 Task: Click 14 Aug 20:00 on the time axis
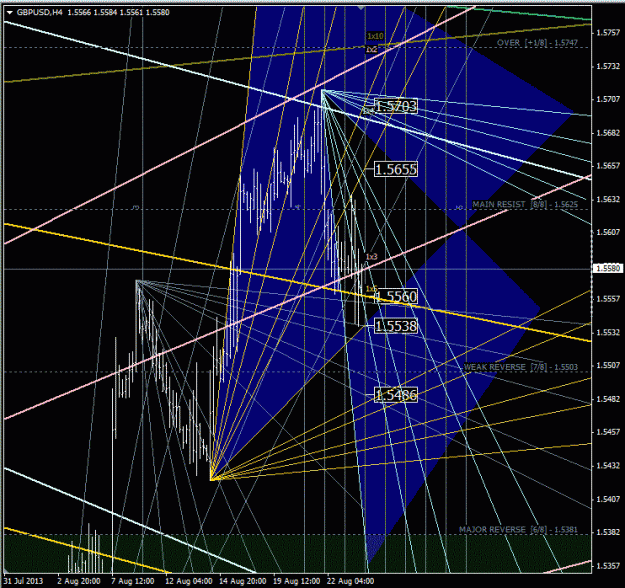(242, 581)
